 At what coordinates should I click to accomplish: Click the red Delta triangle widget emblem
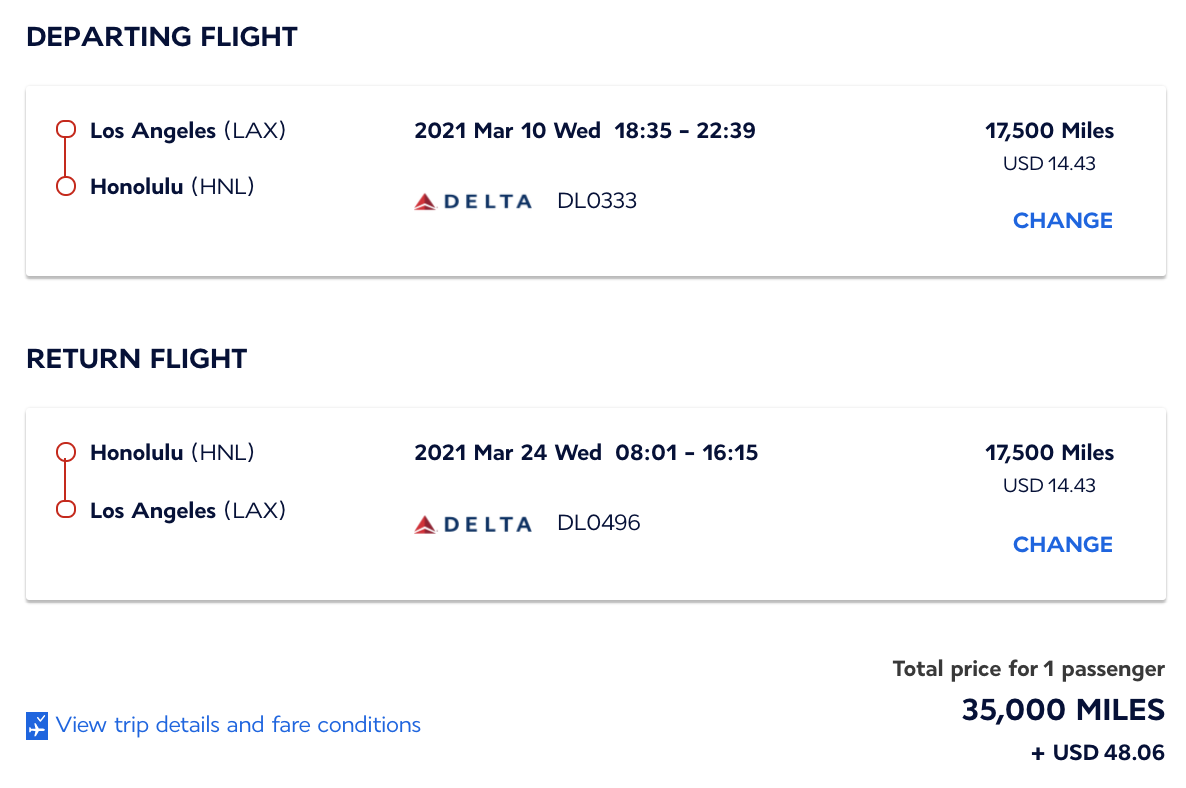422,200
